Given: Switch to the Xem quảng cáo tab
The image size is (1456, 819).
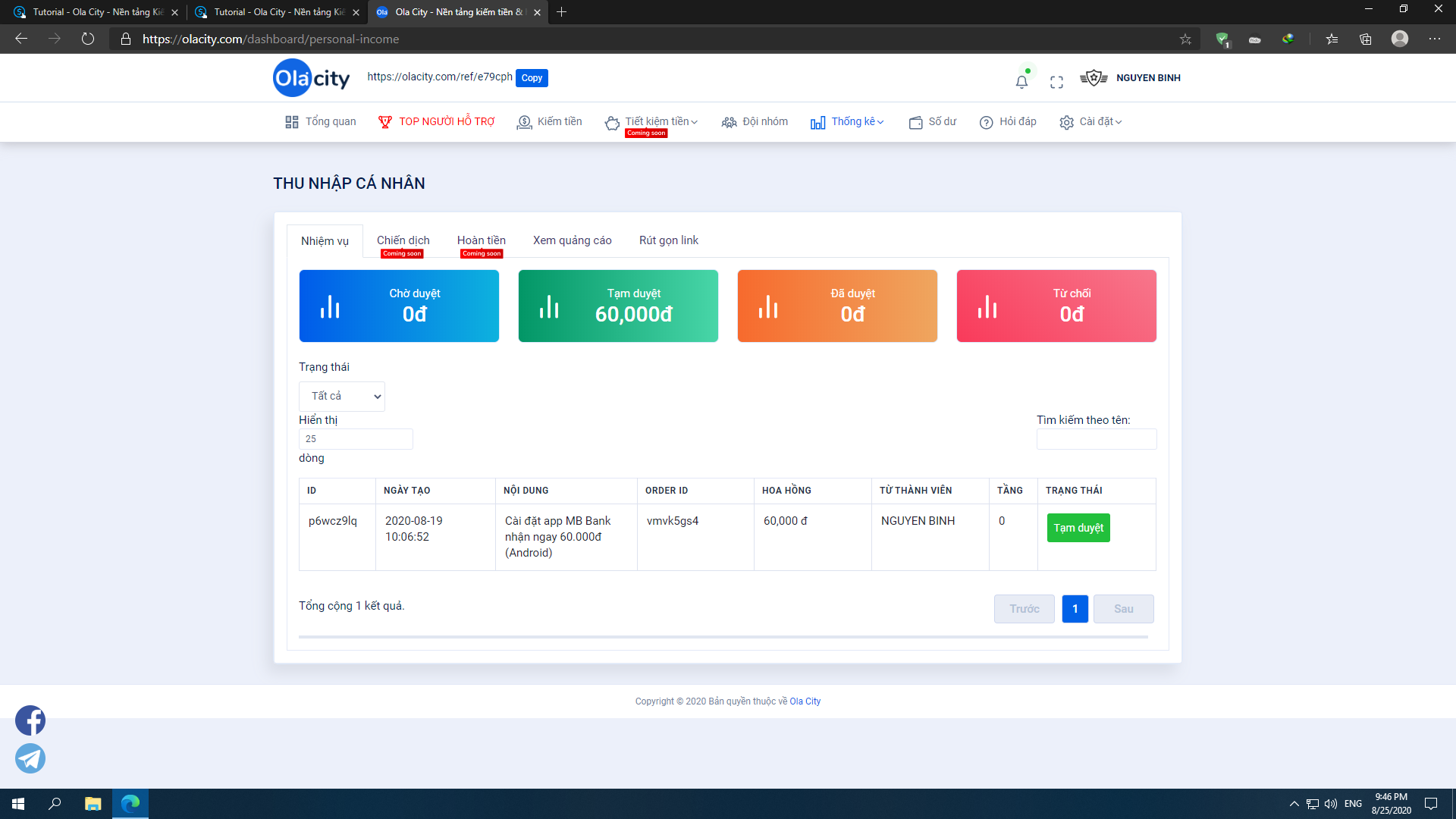Looking at the screenshot, I should (572, 240).
